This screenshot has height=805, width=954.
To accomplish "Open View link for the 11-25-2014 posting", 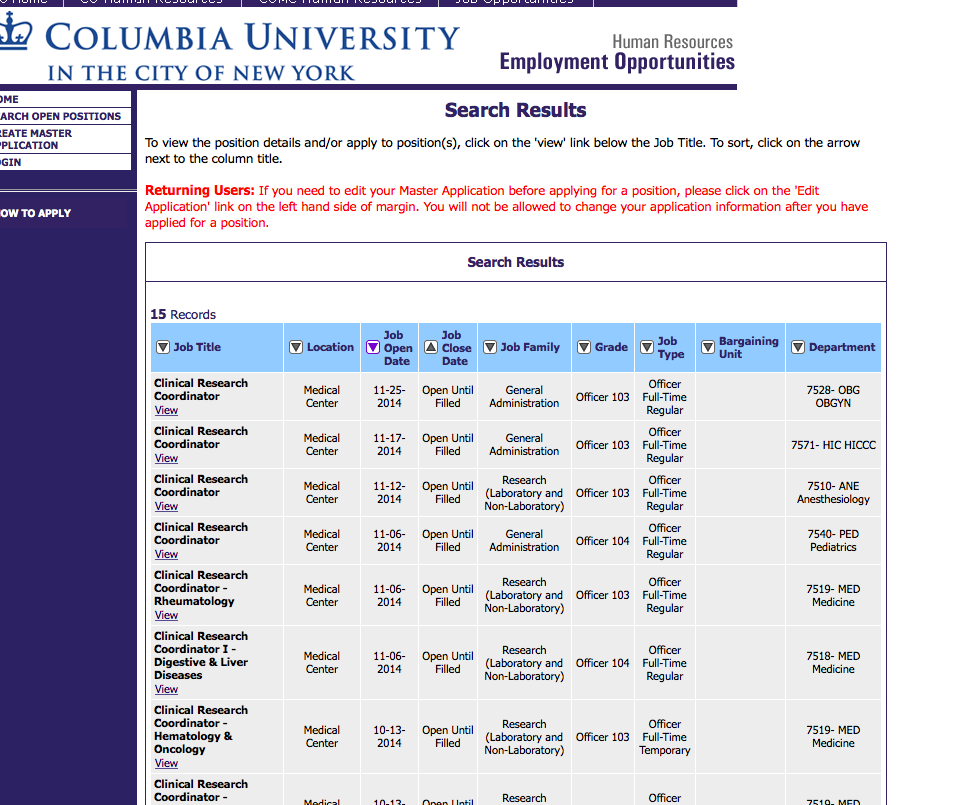I will [166, 410].
